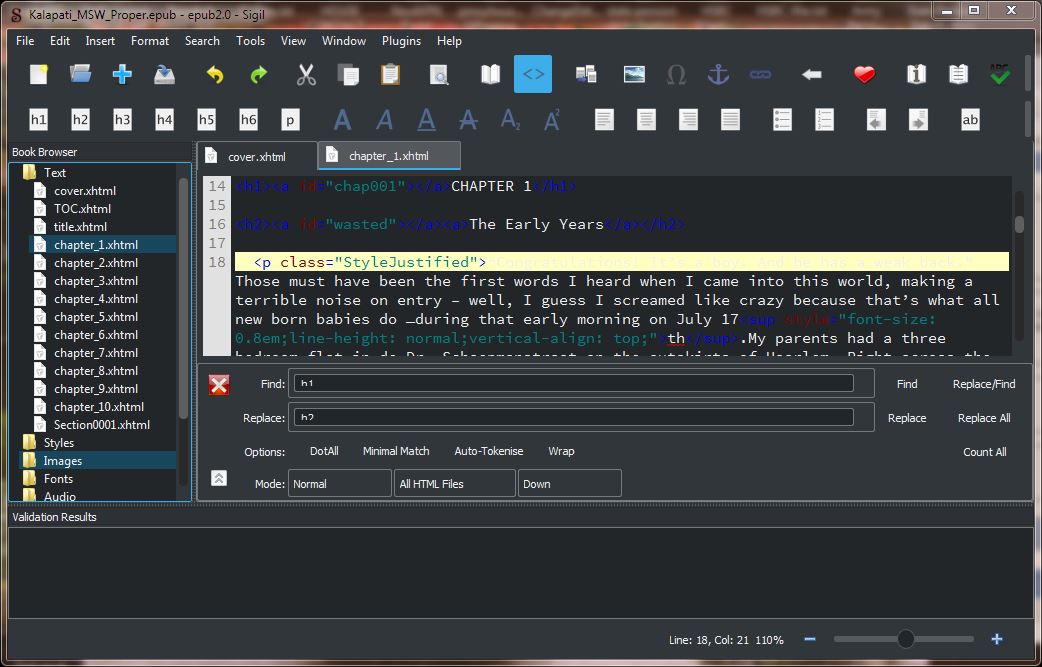Switch to the cover.xhtml tab

tap(257, 157)
